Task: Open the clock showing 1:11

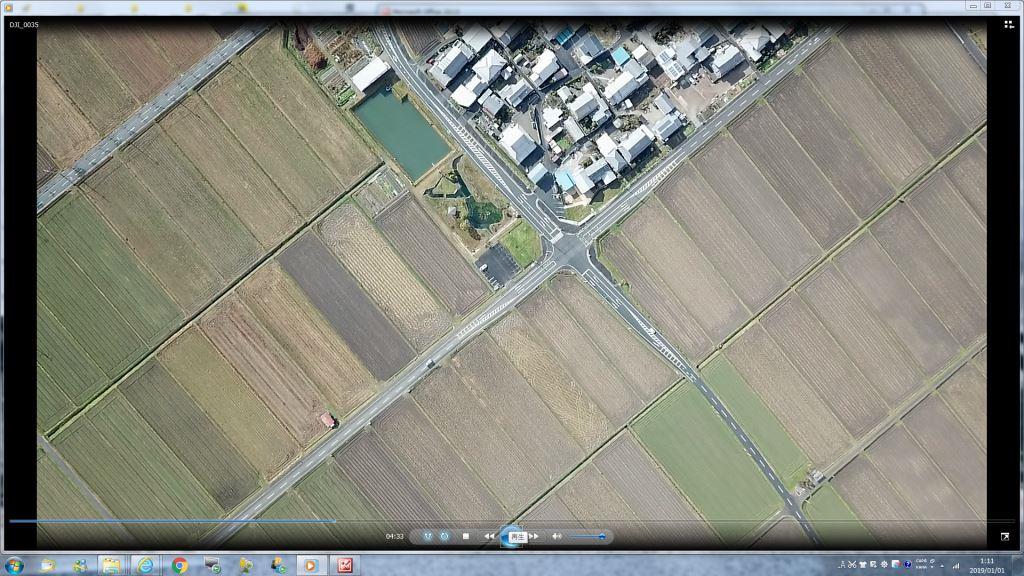Action: (x=987, y=566)
